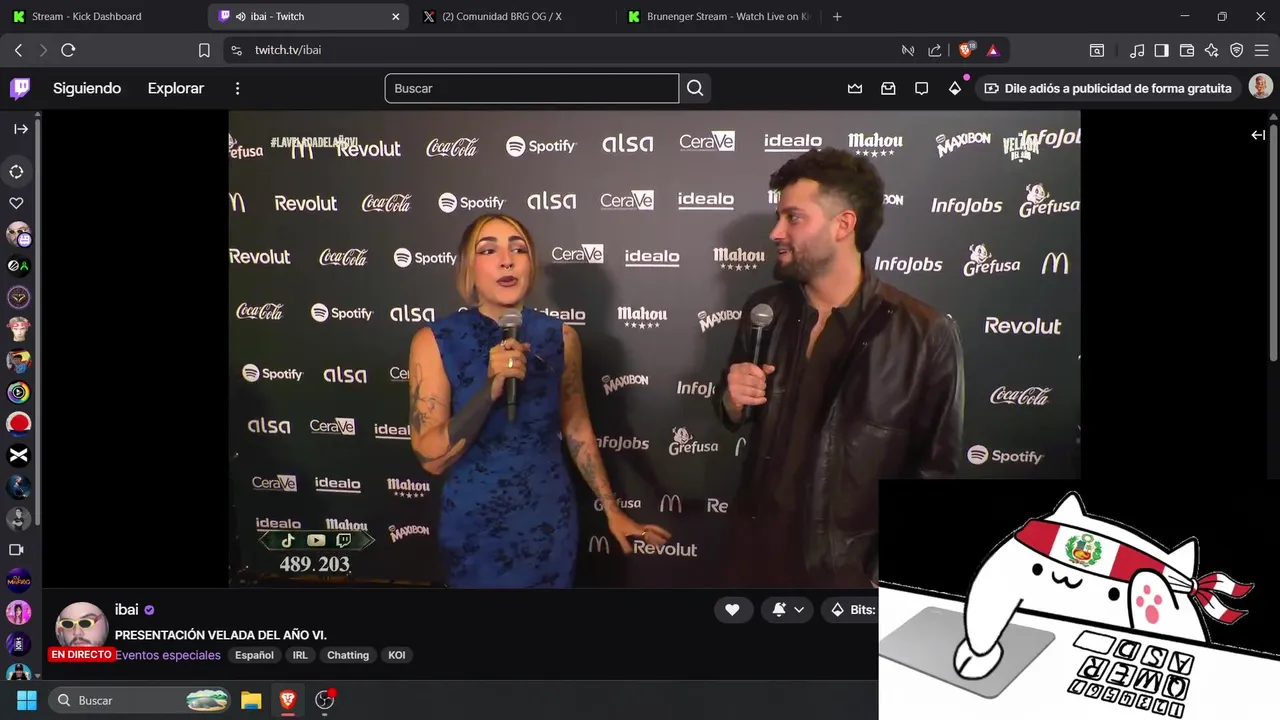Open the Get Bits diamond icon in header
The height and width of the screenshot is (720, 1280).
955,88
